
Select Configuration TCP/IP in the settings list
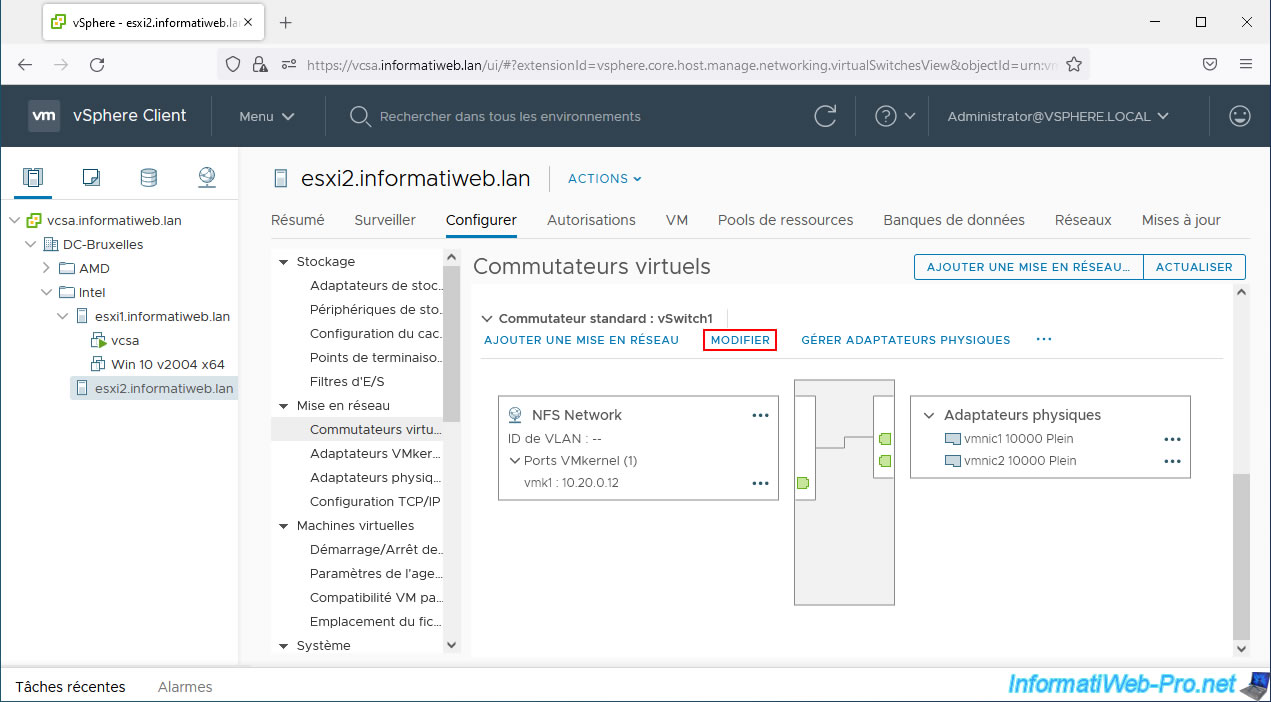tap(375, 502)
